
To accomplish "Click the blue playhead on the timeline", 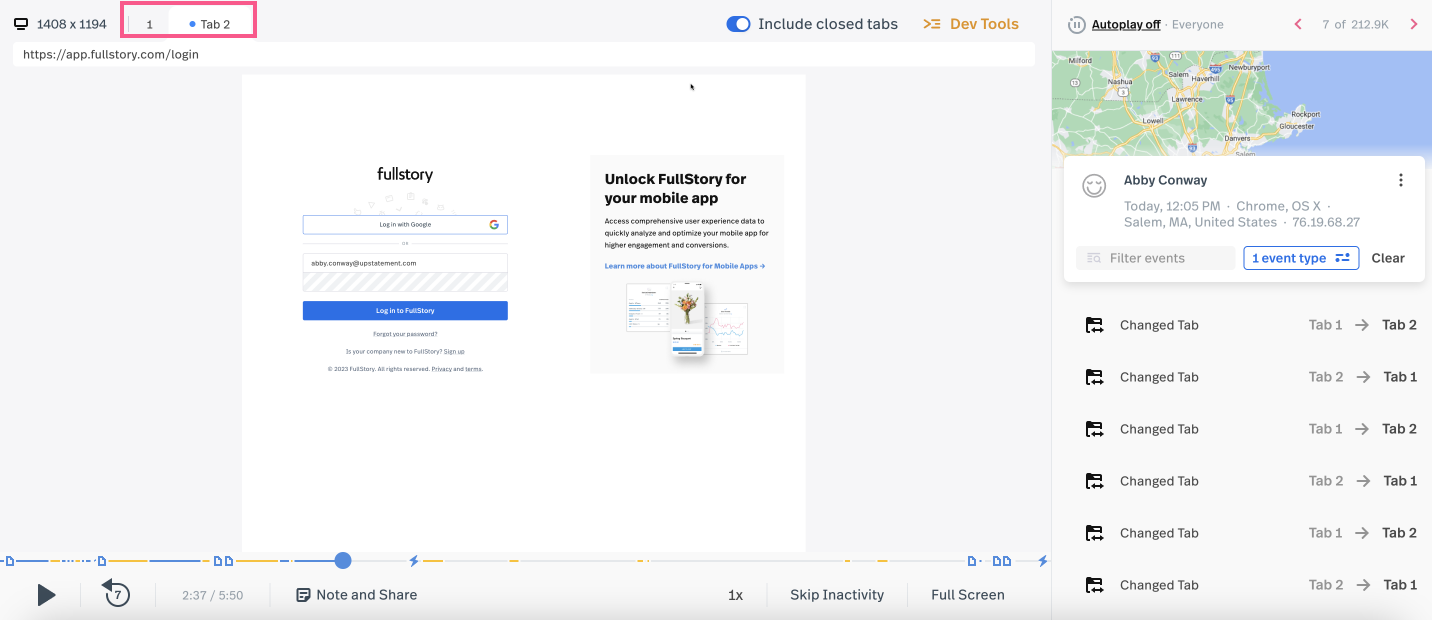I will pos(343,561).
